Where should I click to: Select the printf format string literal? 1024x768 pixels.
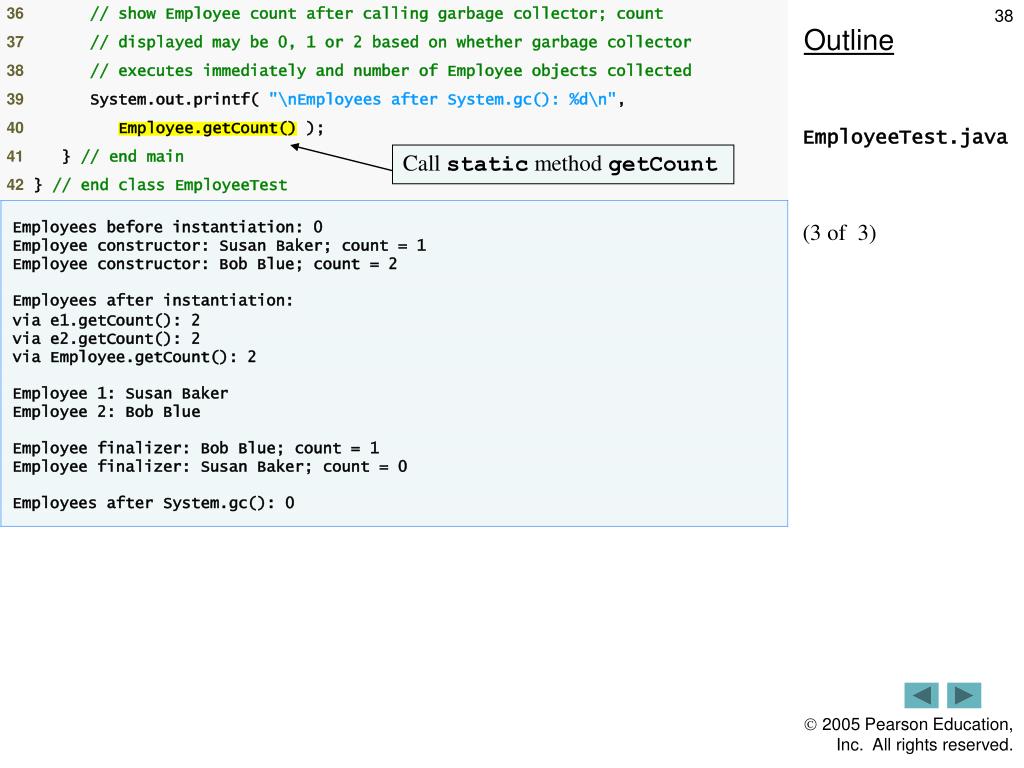point(442,99)
